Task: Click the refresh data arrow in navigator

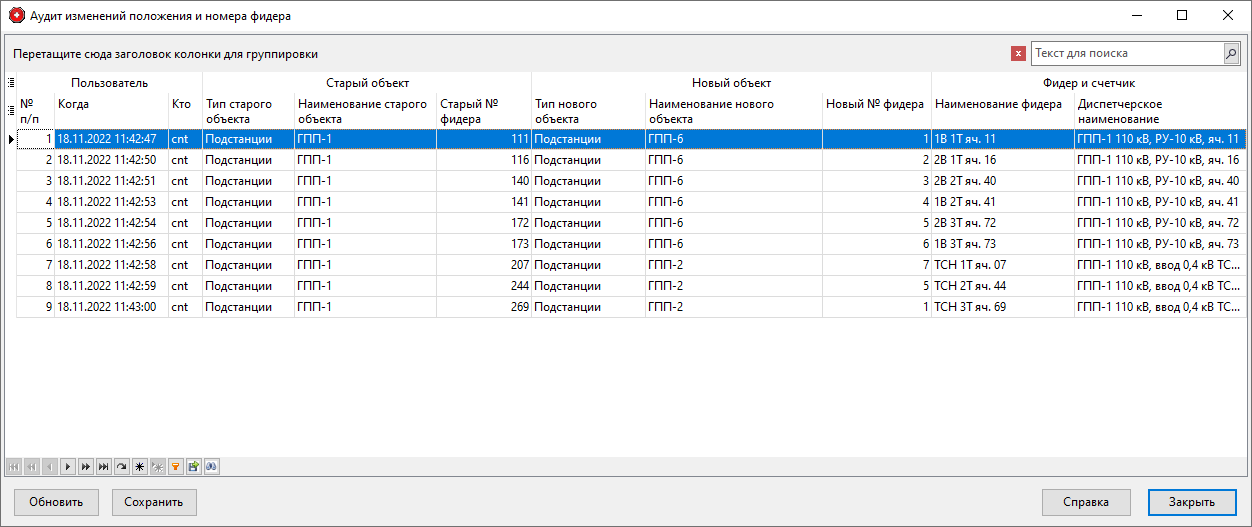Action: 122,466
